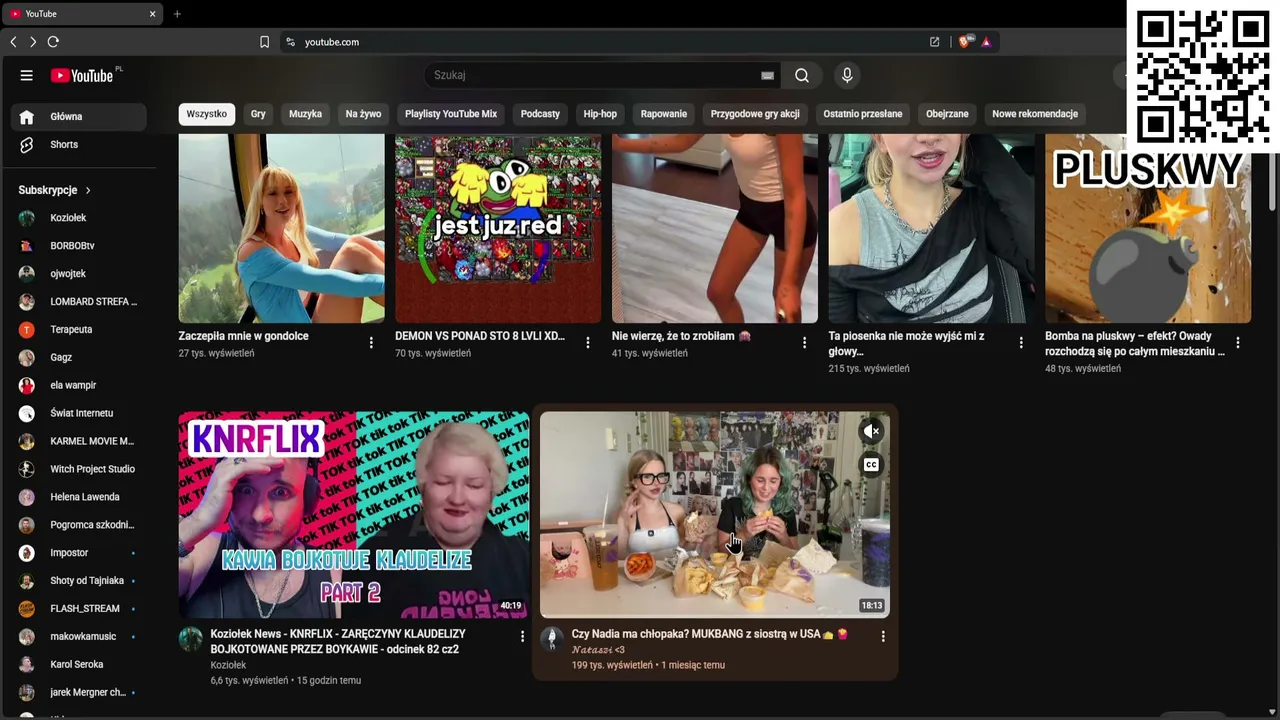Open Natassi channel avatar beside MUKBANG video
The width and height of the screenshot is (1280, 720).
(552, 640)
